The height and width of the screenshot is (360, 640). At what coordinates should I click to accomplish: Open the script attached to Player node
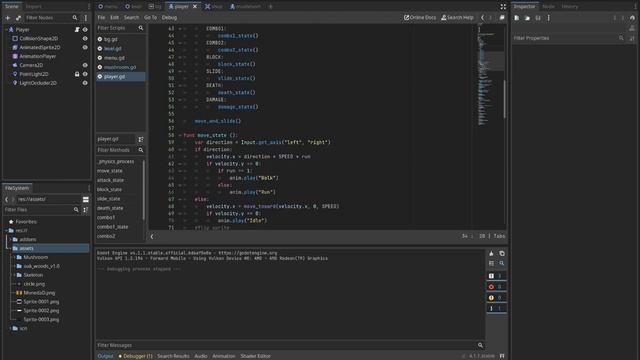[77, 30]
